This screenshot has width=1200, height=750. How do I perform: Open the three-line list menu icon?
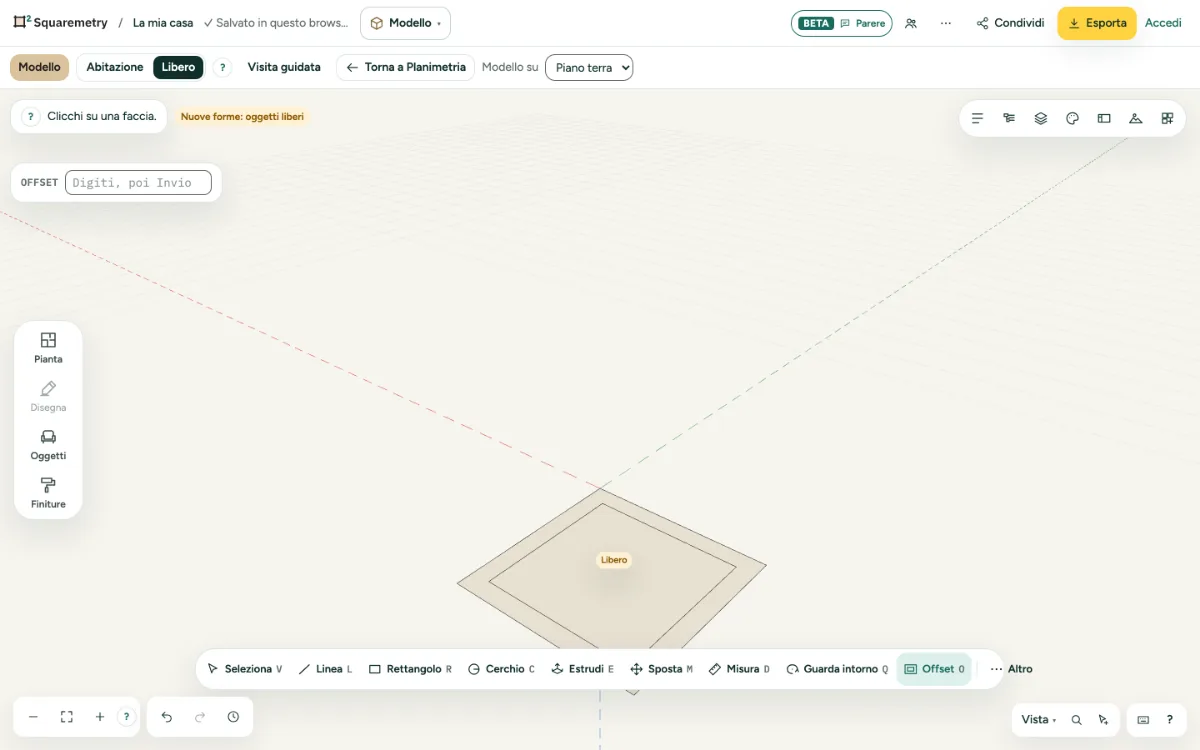coord(978,118)
